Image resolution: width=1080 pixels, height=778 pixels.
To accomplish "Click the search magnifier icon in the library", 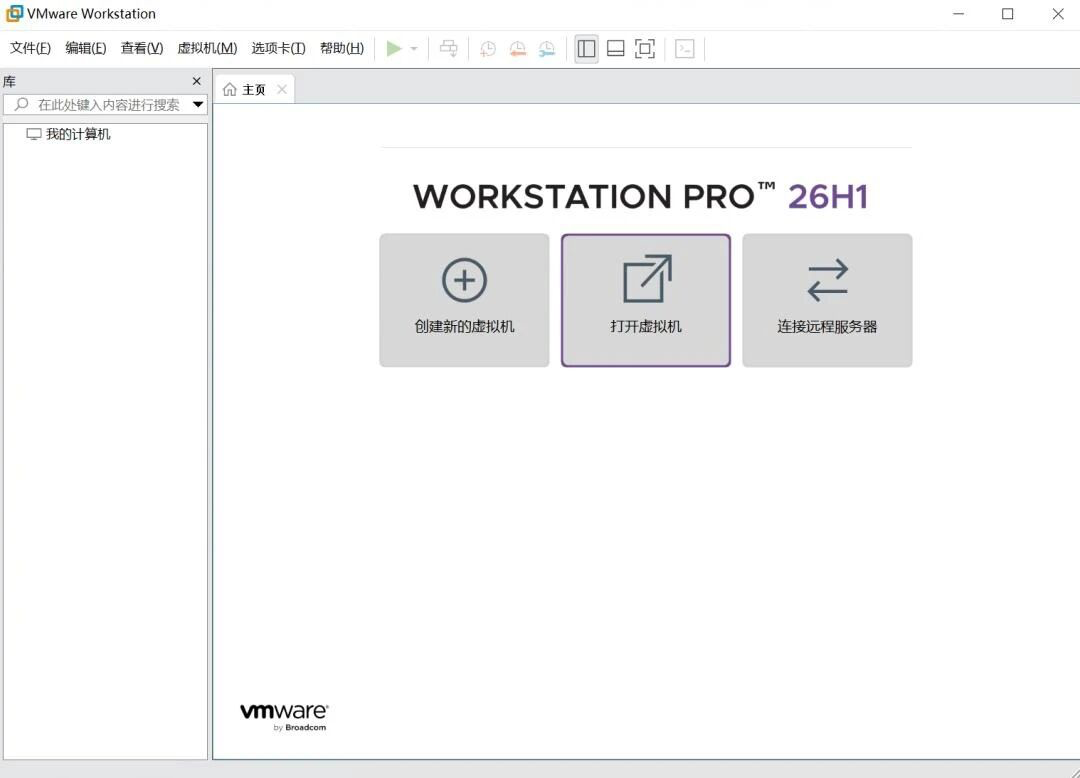I will point(21,104).
